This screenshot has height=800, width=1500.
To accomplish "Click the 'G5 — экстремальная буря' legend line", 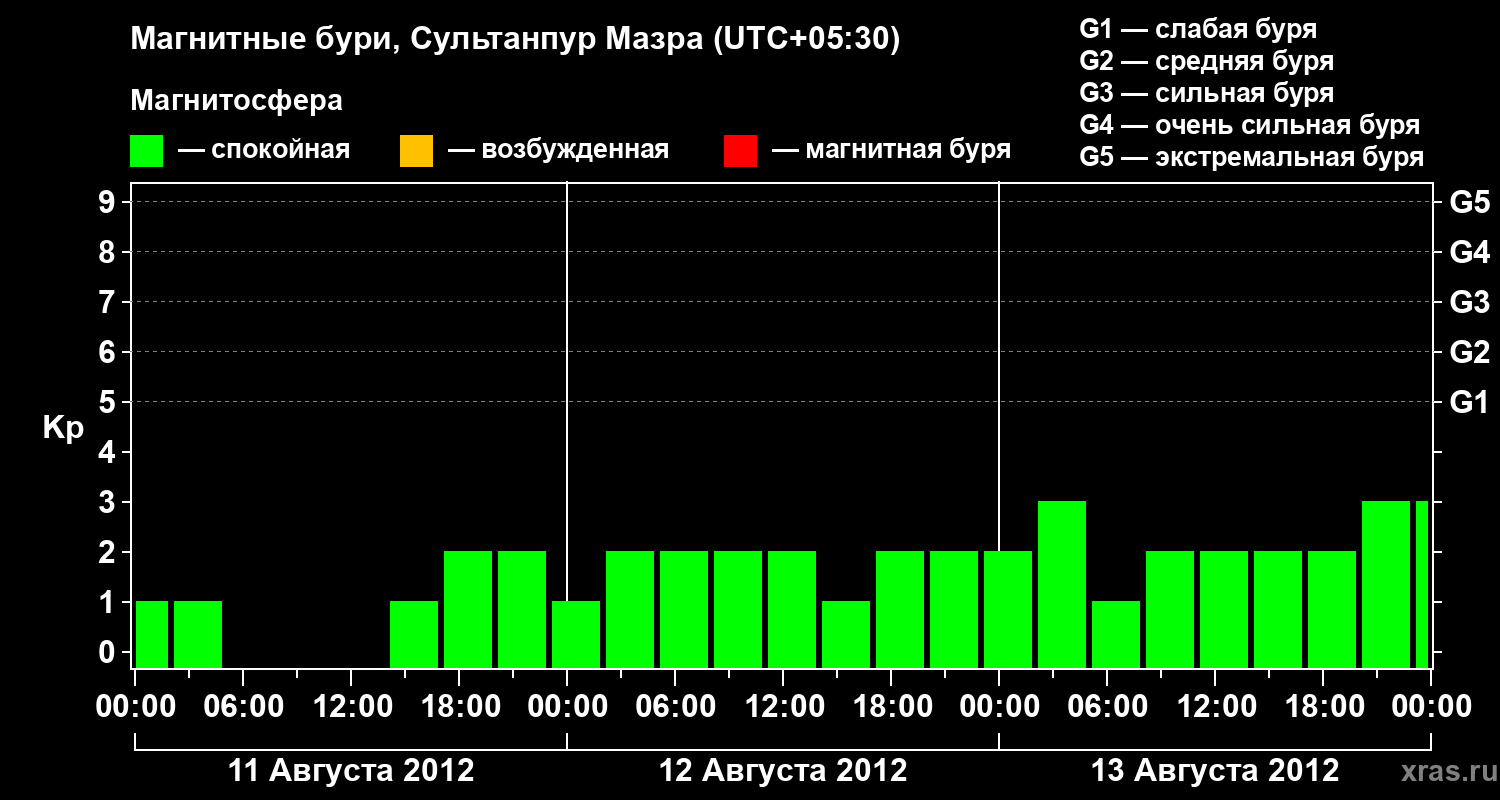I will tap(1252, 157).
